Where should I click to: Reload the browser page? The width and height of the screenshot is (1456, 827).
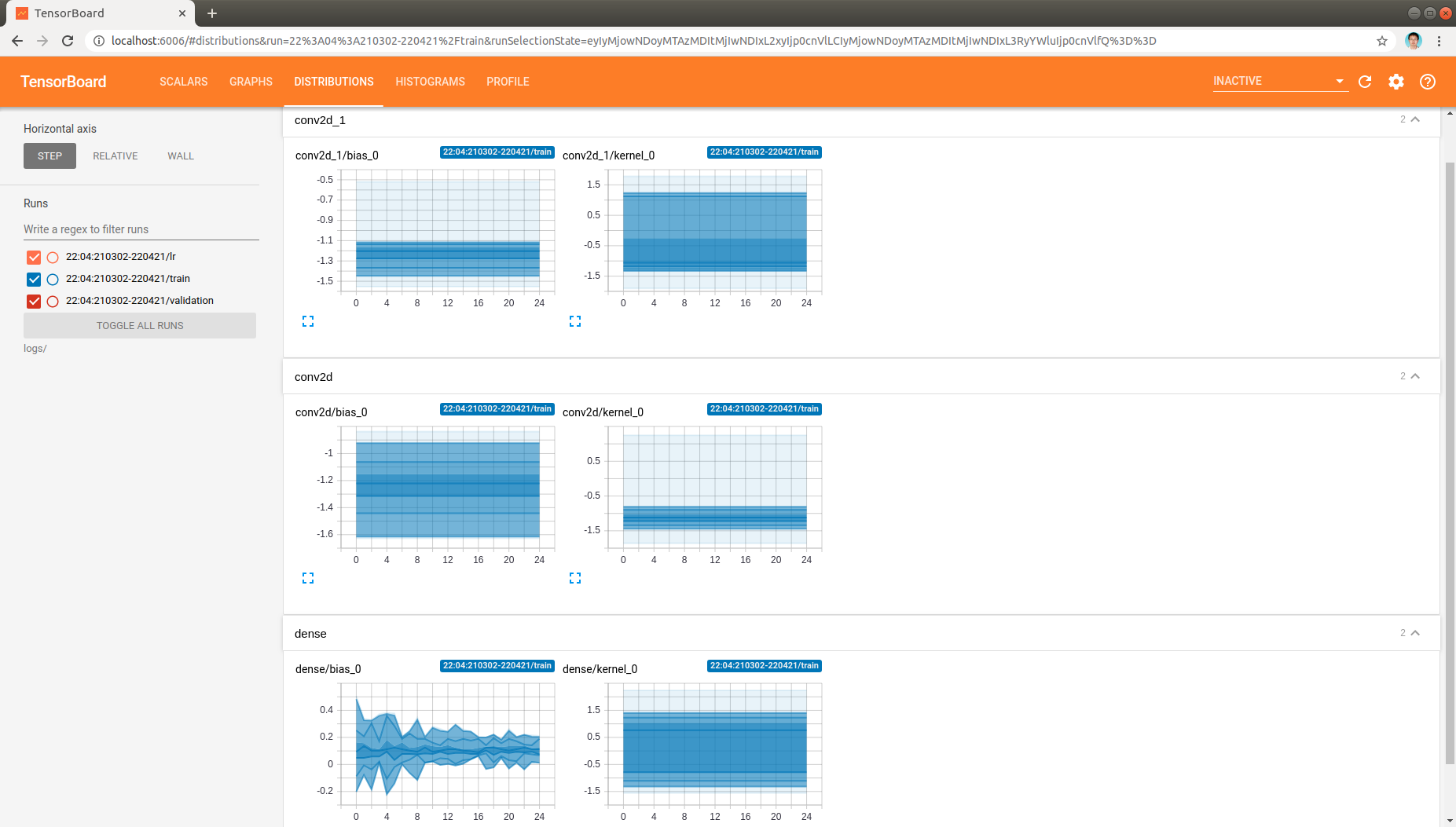pyautogui.click(x=68, y=41)
